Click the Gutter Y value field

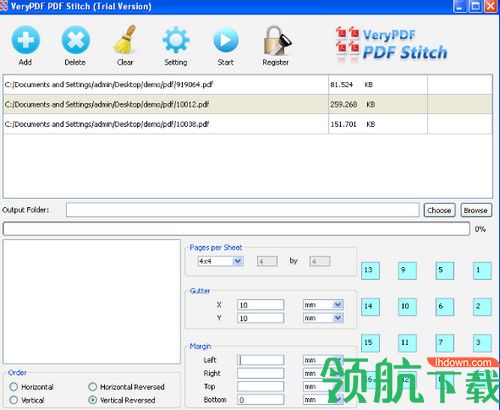(260, 318)
